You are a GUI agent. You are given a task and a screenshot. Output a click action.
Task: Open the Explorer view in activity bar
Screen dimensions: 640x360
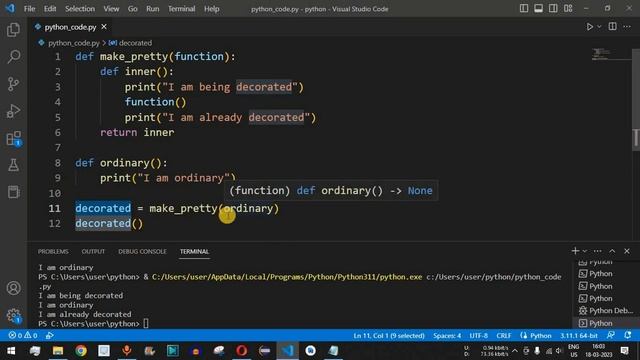[13, 29]
